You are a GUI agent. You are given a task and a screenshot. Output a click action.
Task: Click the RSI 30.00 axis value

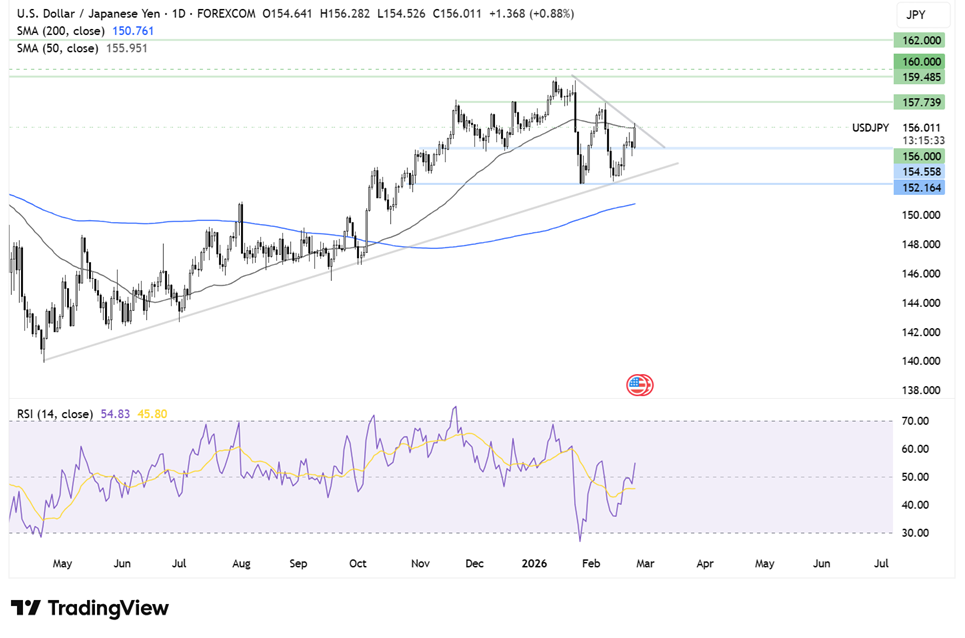pos(915,533)
